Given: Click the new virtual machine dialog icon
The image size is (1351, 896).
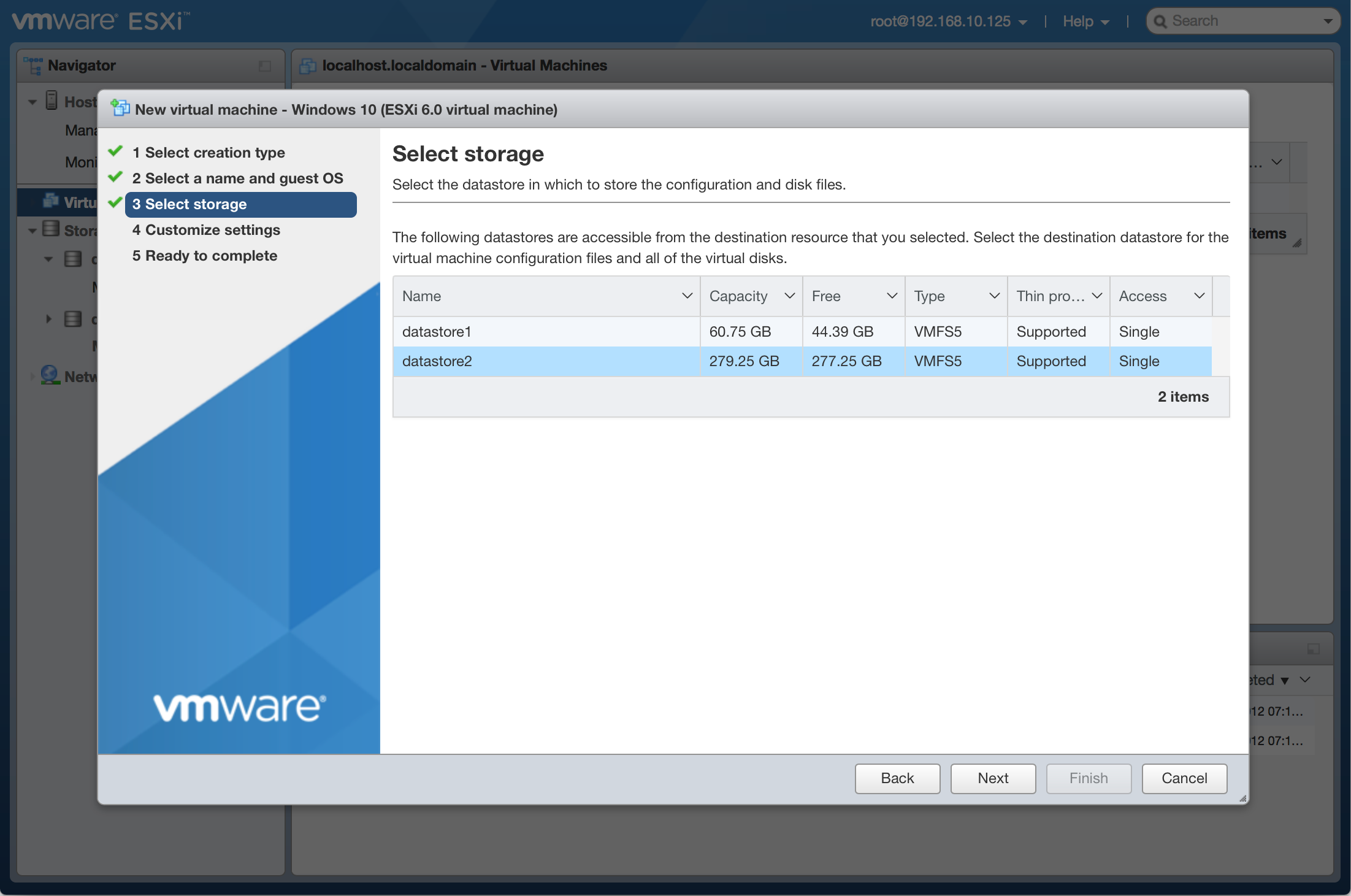Looking at the screenshot, I should (120, 109).
